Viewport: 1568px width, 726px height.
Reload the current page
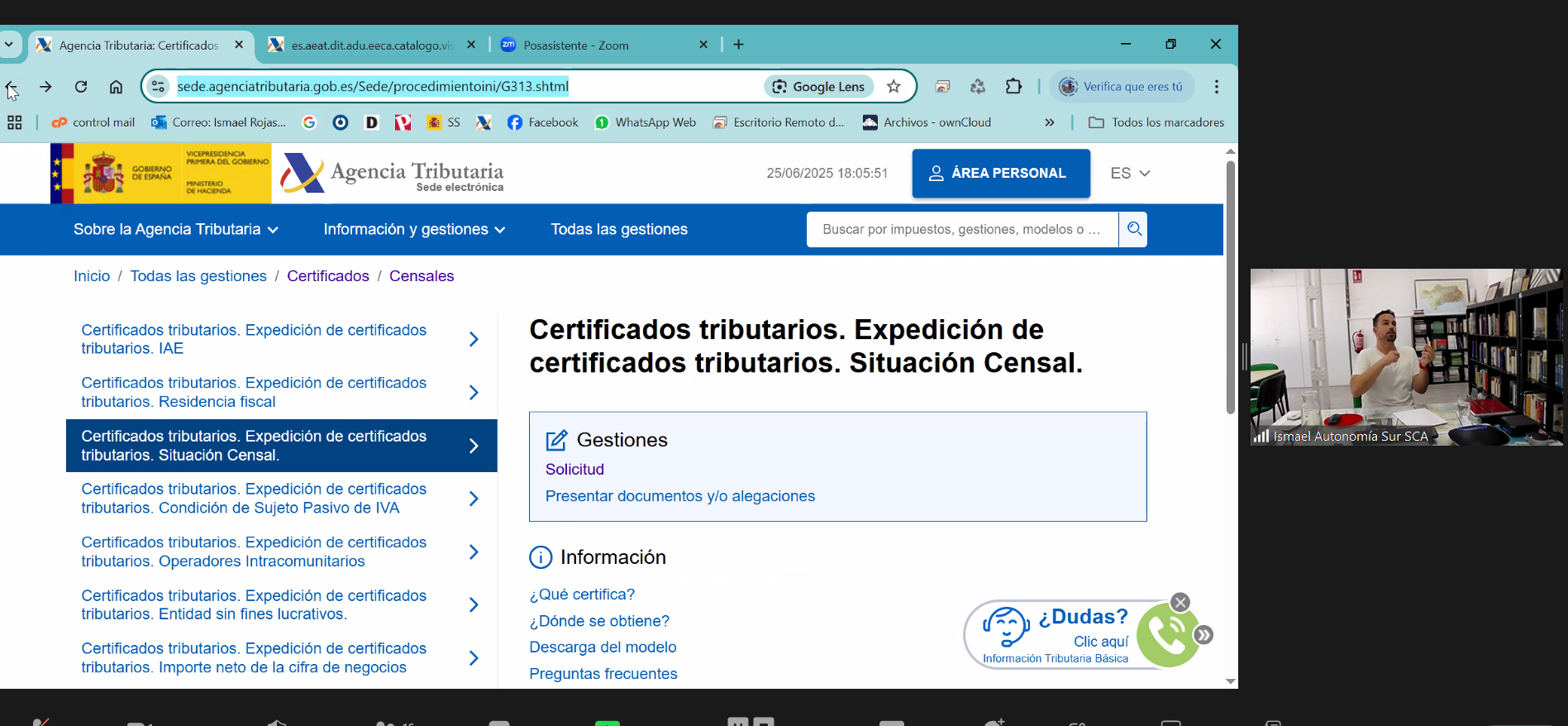(x=81, y=87)
